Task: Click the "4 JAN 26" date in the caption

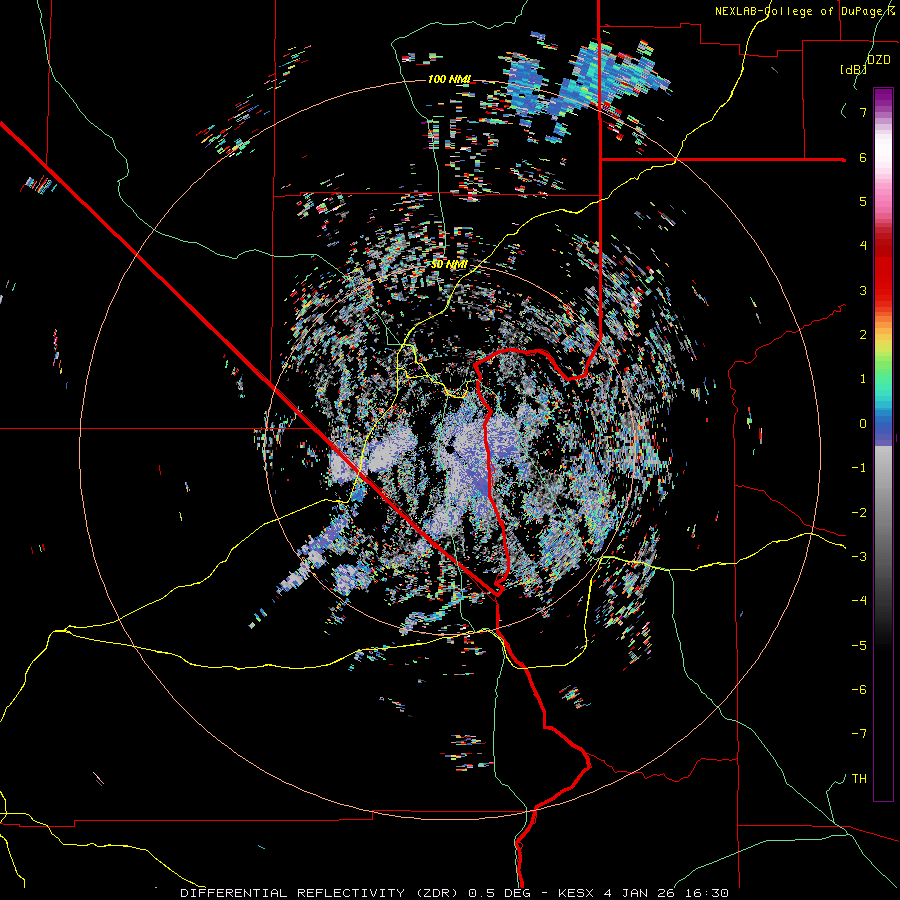Action: (x=641, y=893)
